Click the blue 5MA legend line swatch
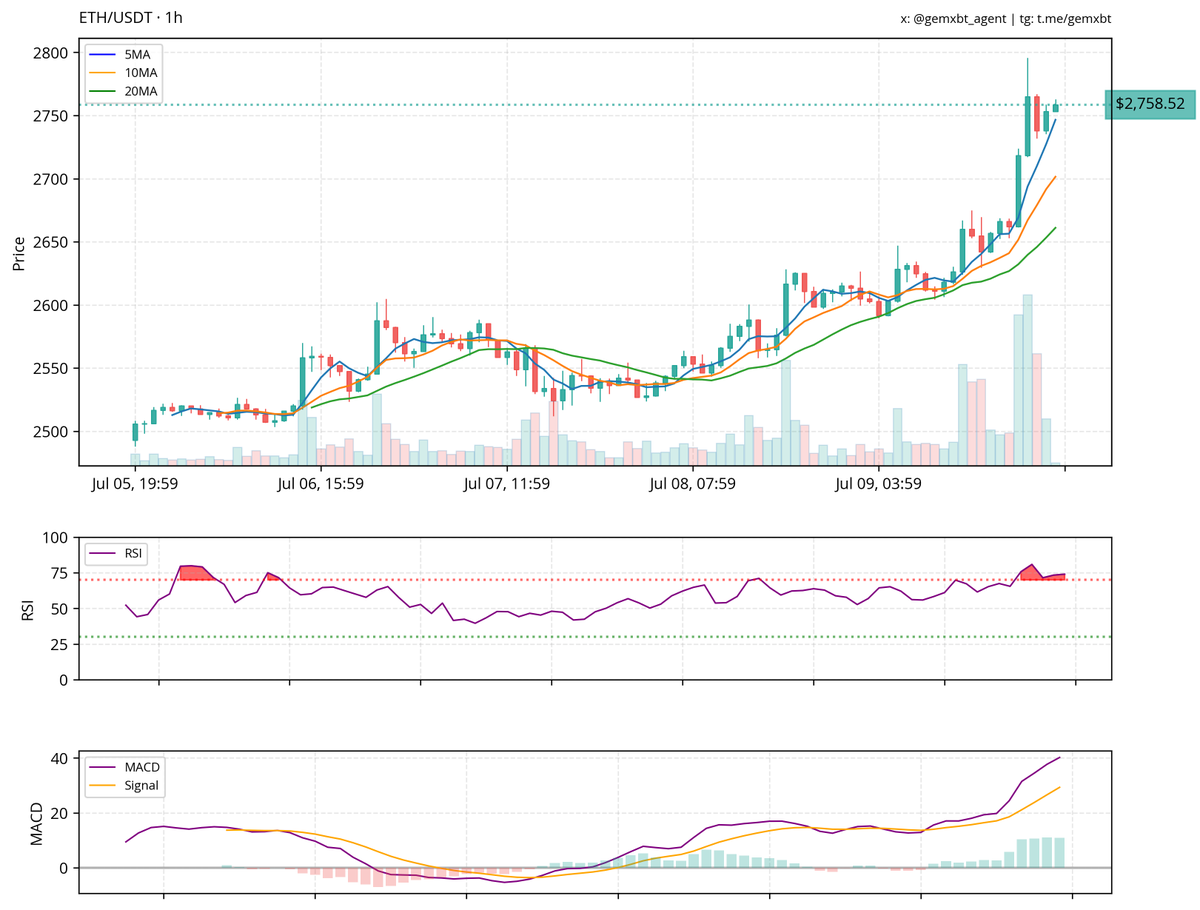1200x910 pixels. (x=102, y=54)
